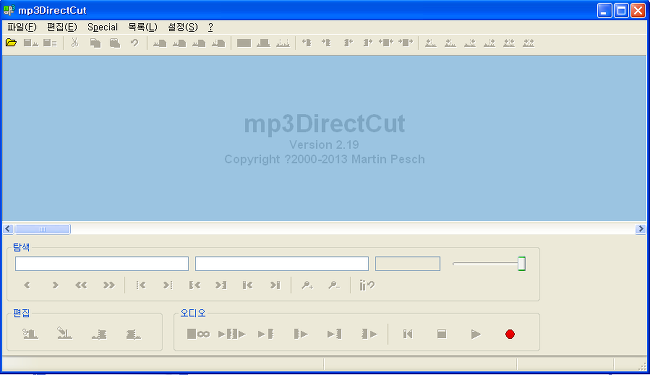Open the Special menu
This screenshot has height=375, width=650.
click(x=102, y=27)
